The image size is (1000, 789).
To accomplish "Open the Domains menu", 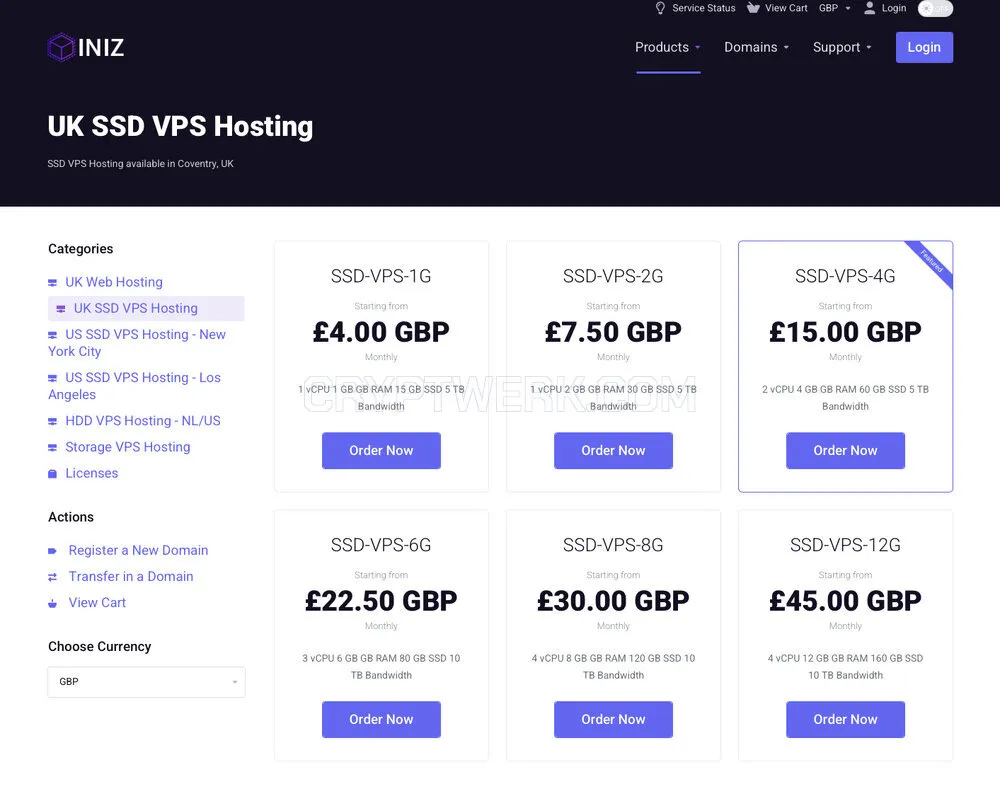I will click(756, 47).
